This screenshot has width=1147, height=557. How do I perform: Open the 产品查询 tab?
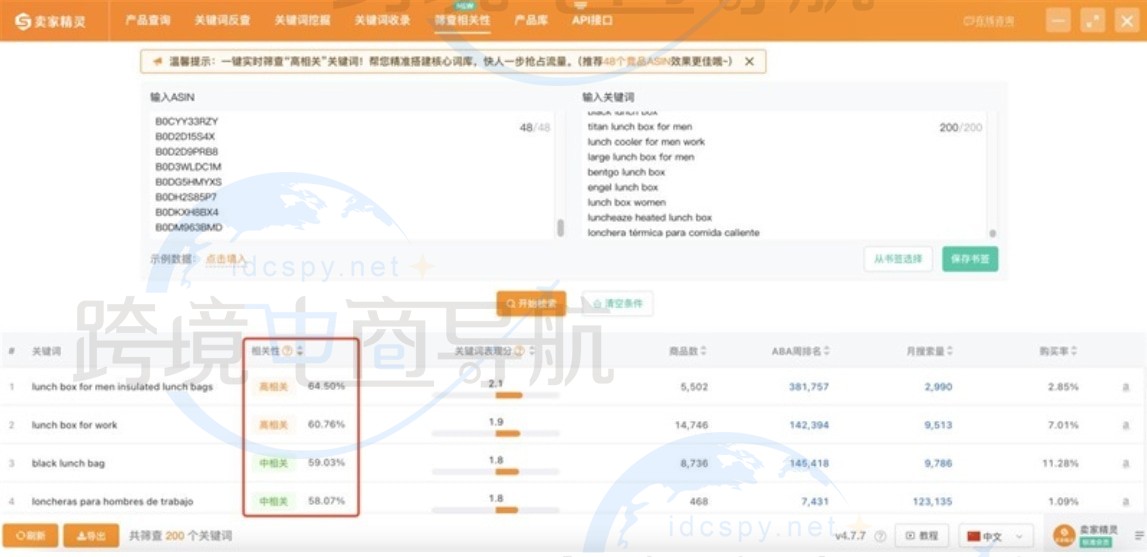(x=148, y=20)
